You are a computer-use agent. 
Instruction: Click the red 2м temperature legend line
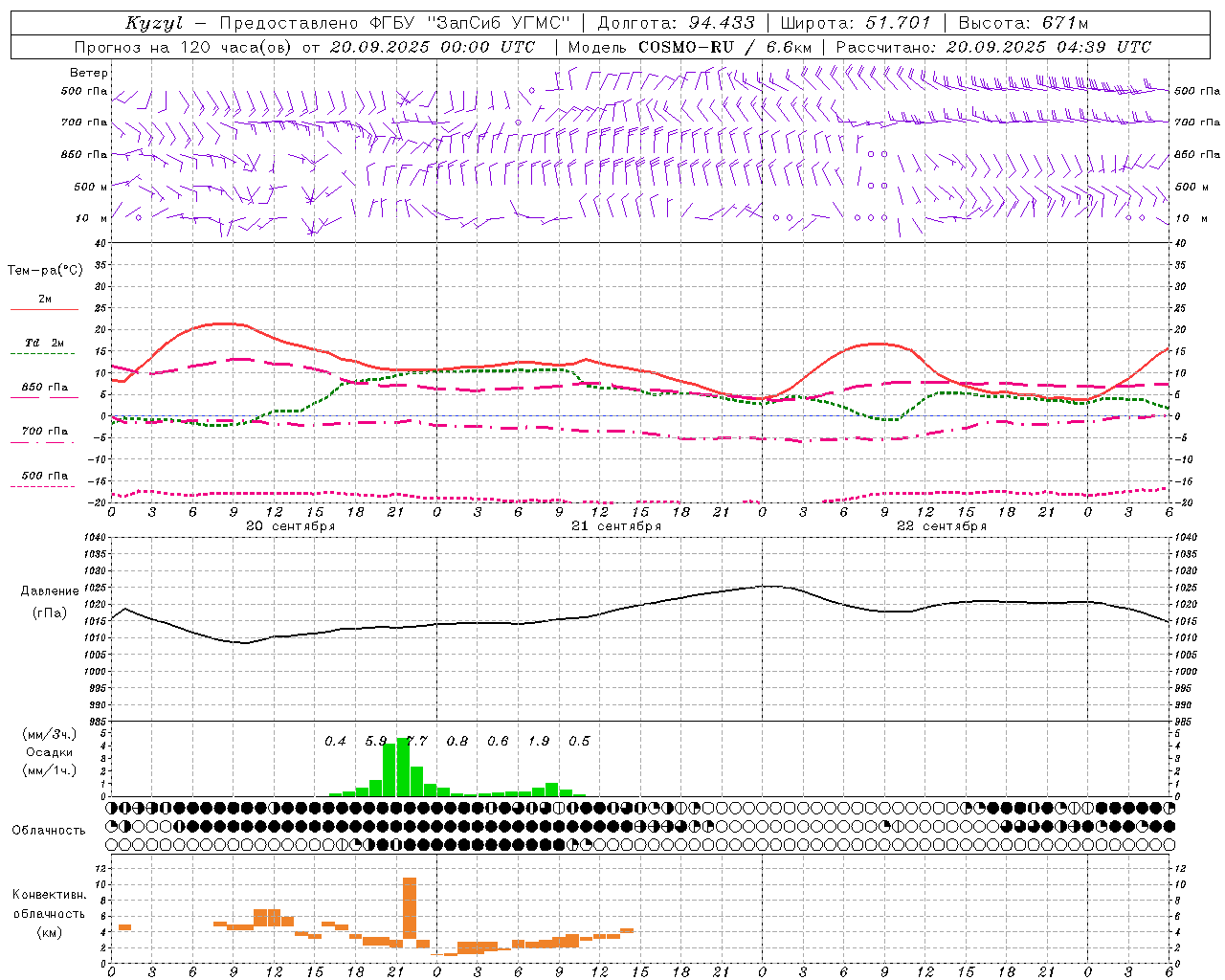click(44, 309)
